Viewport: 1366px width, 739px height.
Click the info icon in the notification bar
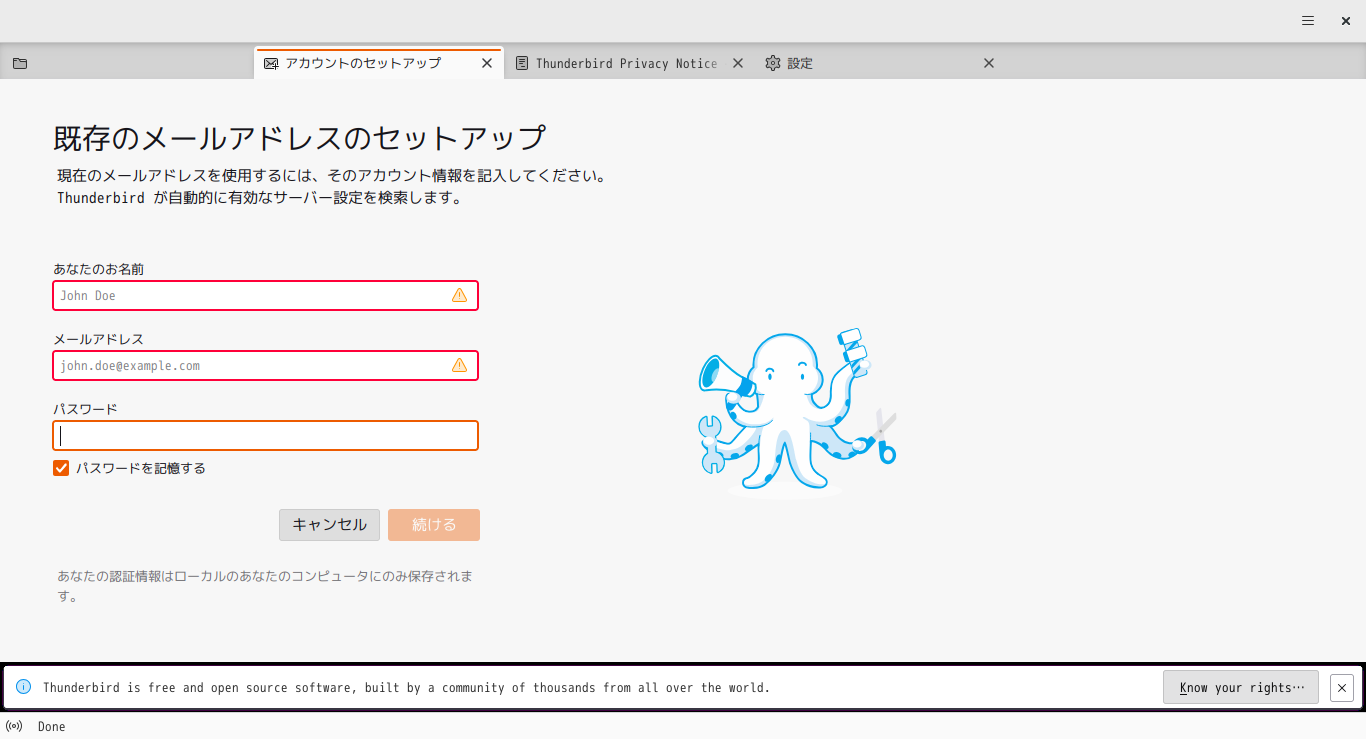[22, 687]
